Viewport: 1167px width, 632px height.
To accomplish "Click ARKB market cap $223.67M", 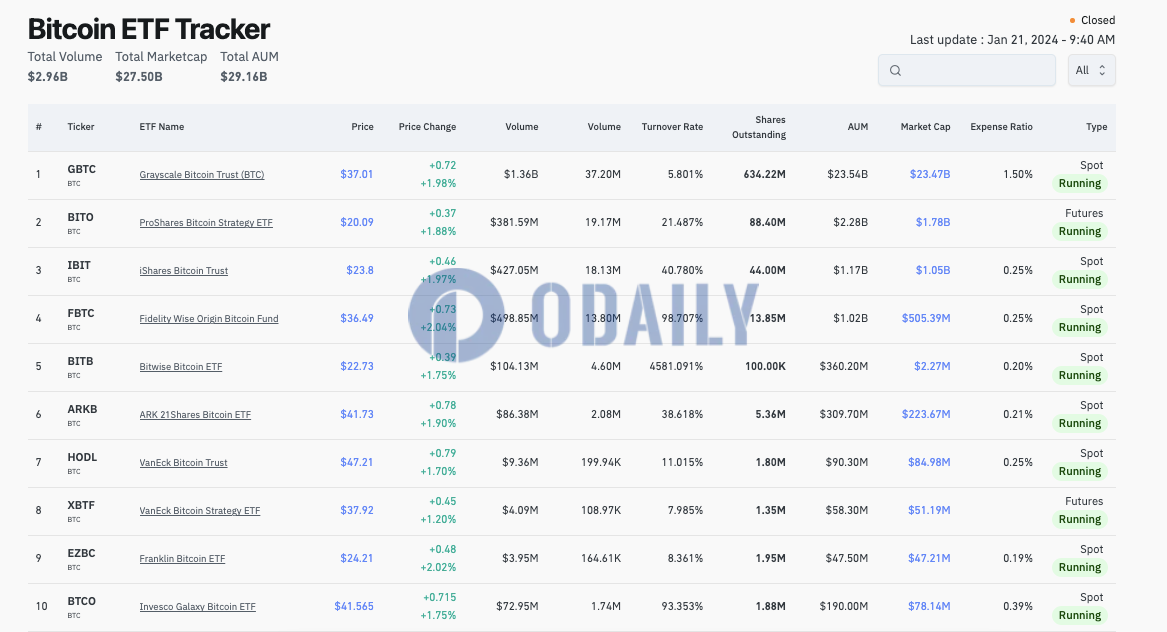I will [926, 415].
